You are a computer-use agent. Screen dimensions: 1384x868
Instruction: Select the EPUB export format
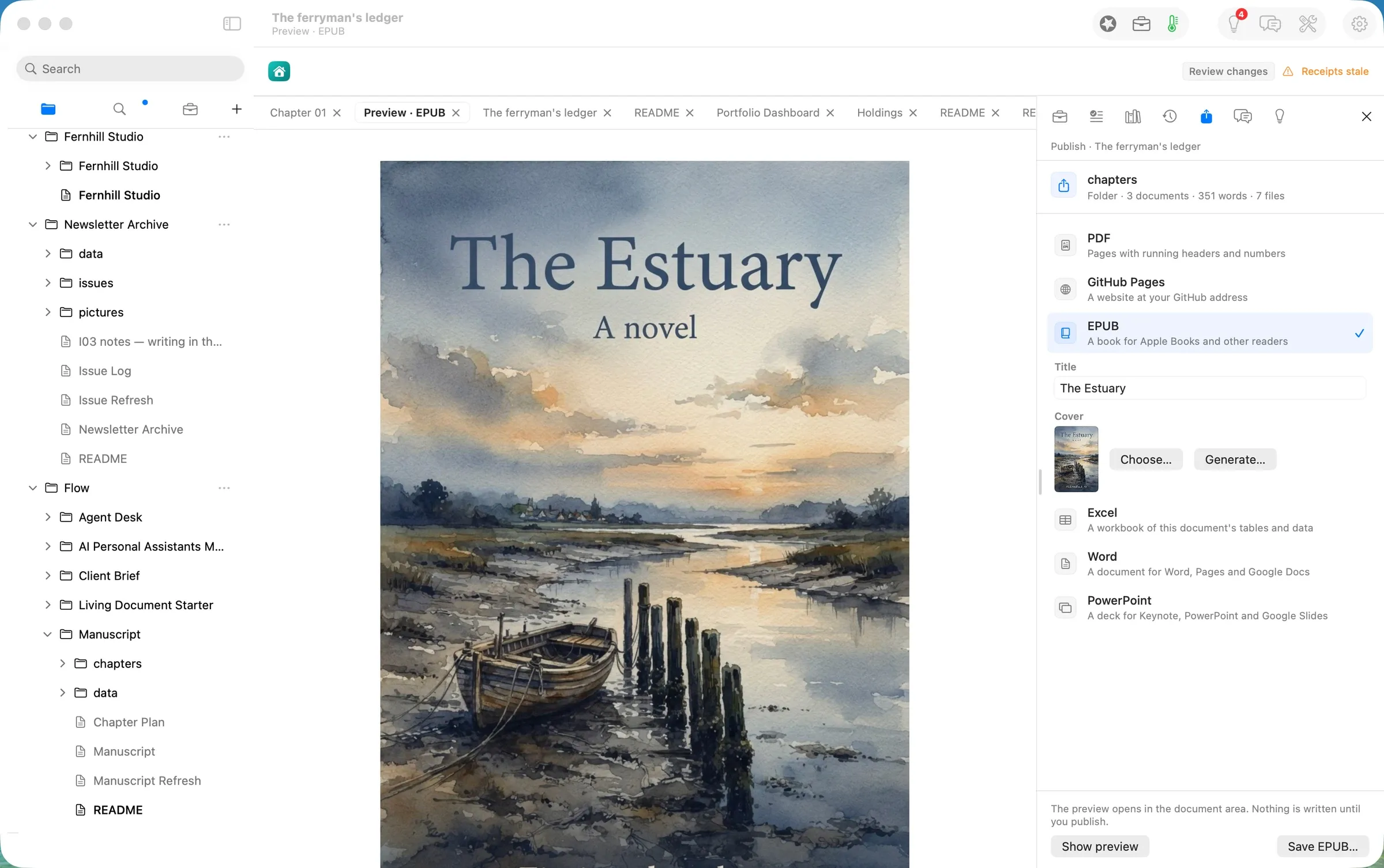tap(1210, 333)
